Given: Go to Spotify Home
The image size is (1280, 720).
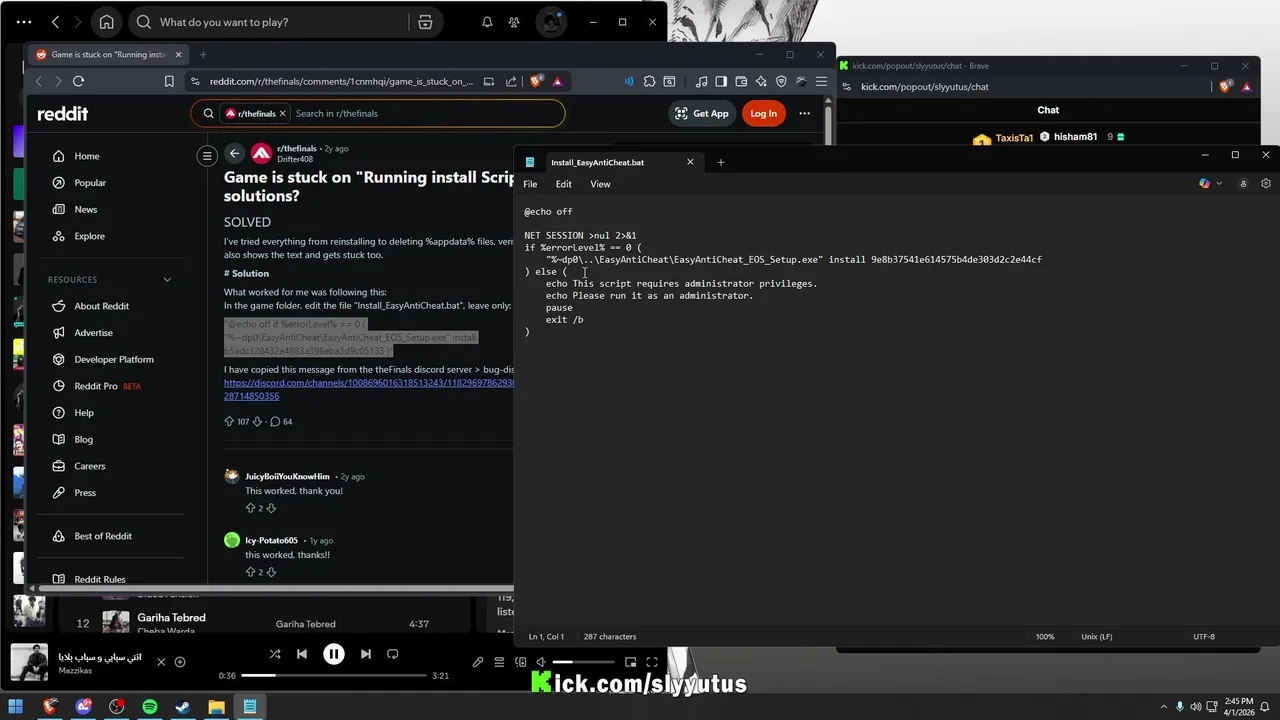Looking at the screenshot, I should 106,22.
